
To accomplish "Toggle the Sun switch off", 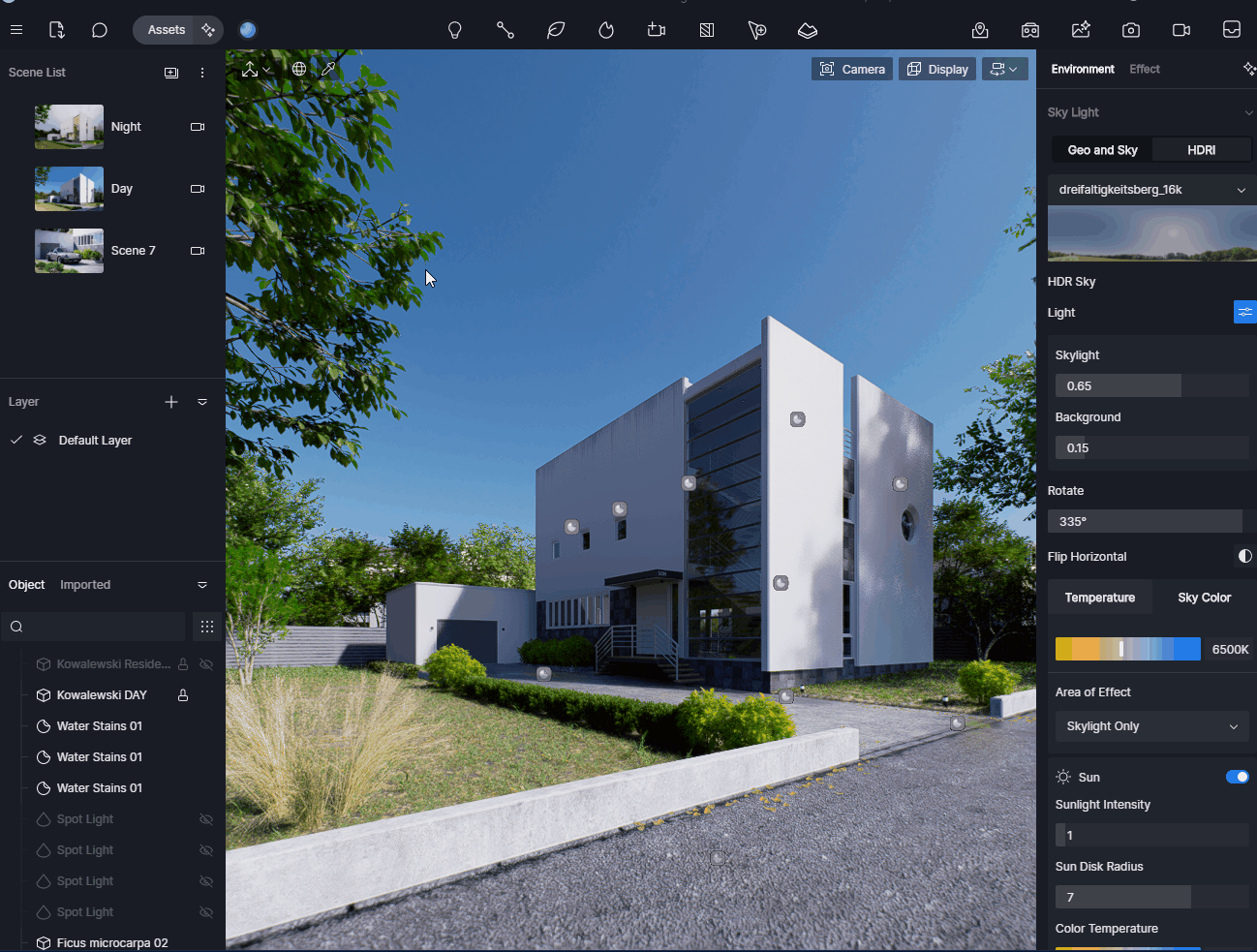I will (x=1237, y=777).
